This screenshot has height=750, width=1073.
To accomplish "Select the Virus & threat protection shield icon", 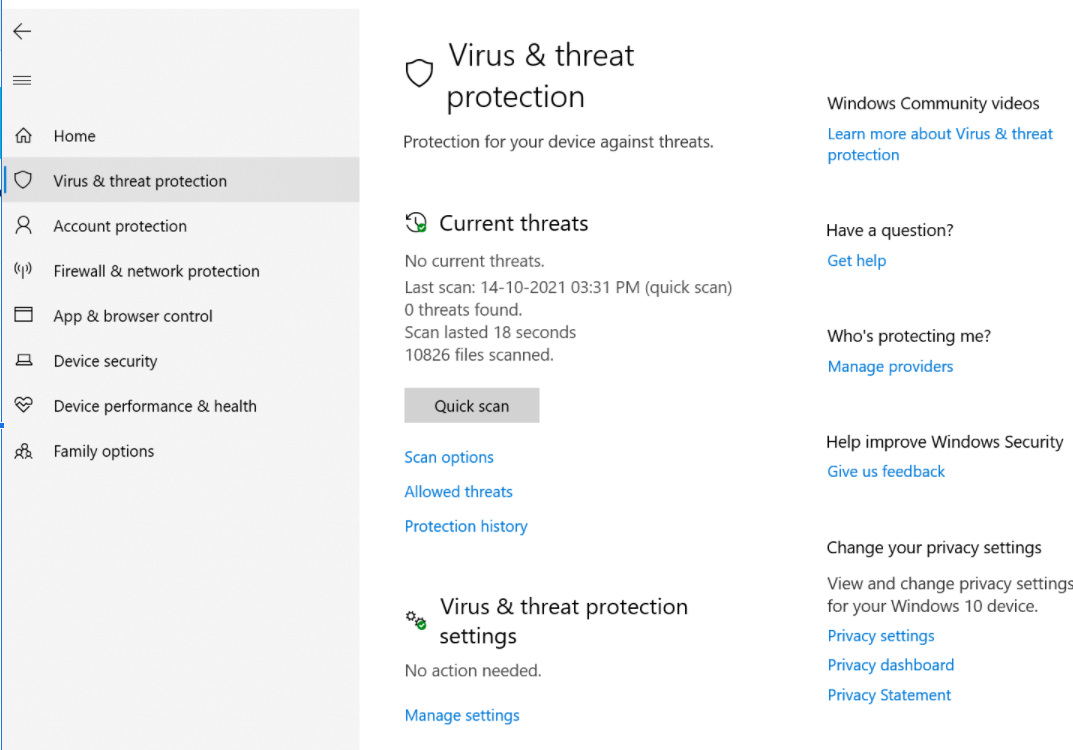I will [23, 181].
